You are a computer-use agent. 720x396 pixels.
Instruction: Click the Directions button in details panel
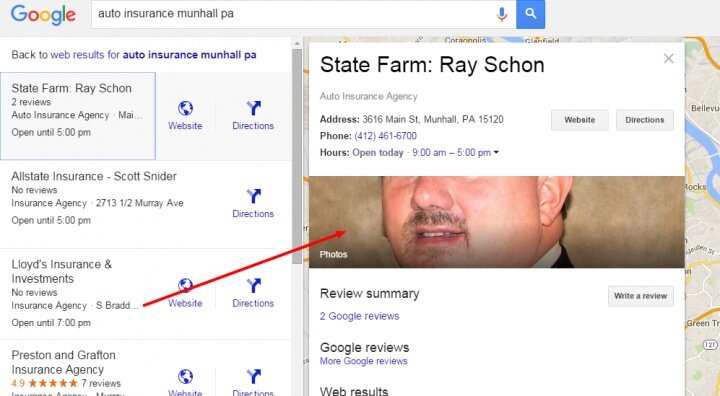[645, 120]
